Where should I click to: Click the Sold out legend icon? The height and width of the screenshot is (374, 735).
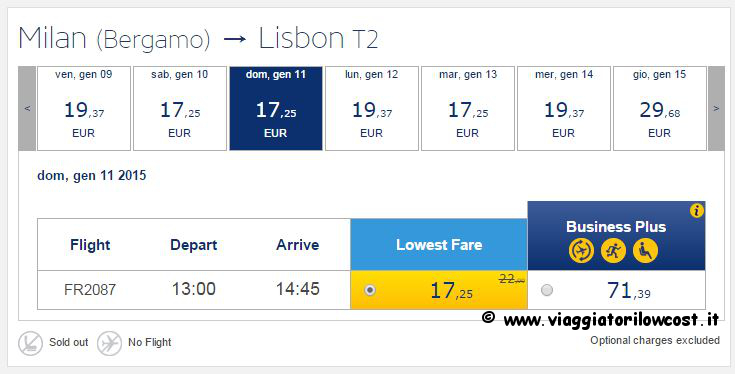[30, 343]
